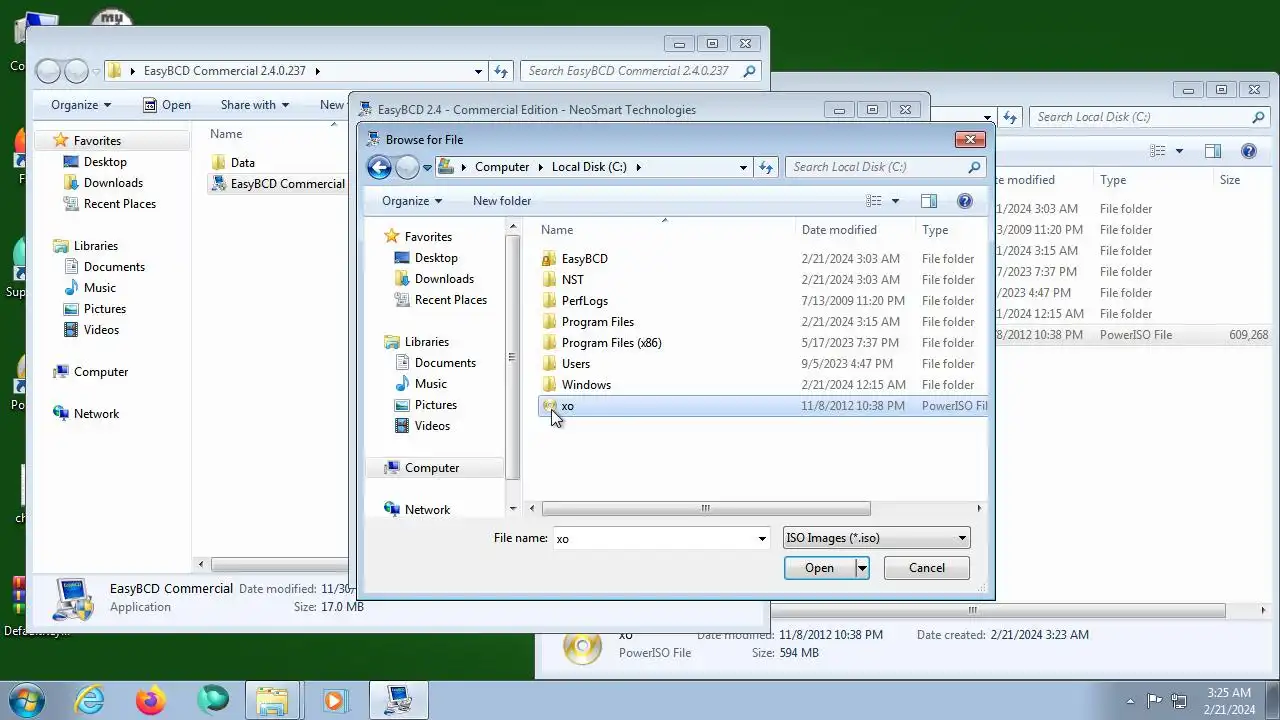The image size is (1280, 720).
Task: Click the Forward arrow in Browse for File dialog
Action: pyautogui.click(x=407, y=167)
